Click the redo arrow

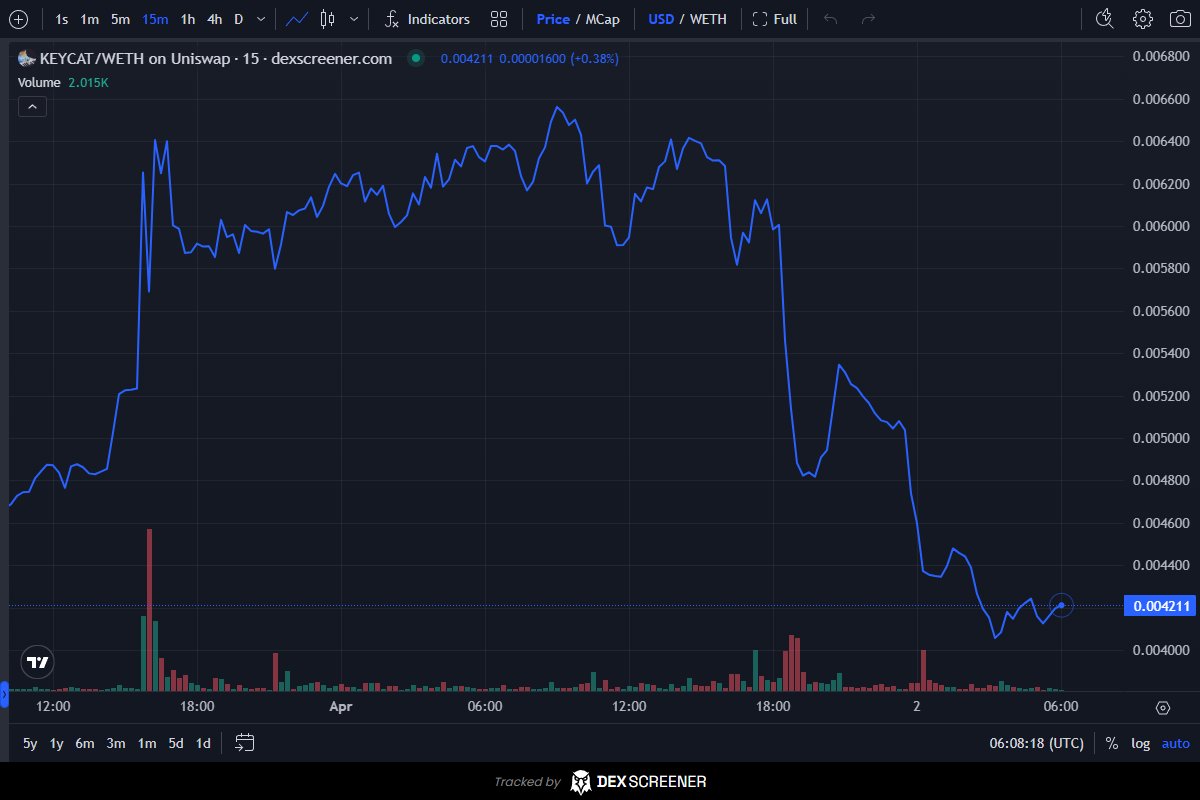(868, 19)
